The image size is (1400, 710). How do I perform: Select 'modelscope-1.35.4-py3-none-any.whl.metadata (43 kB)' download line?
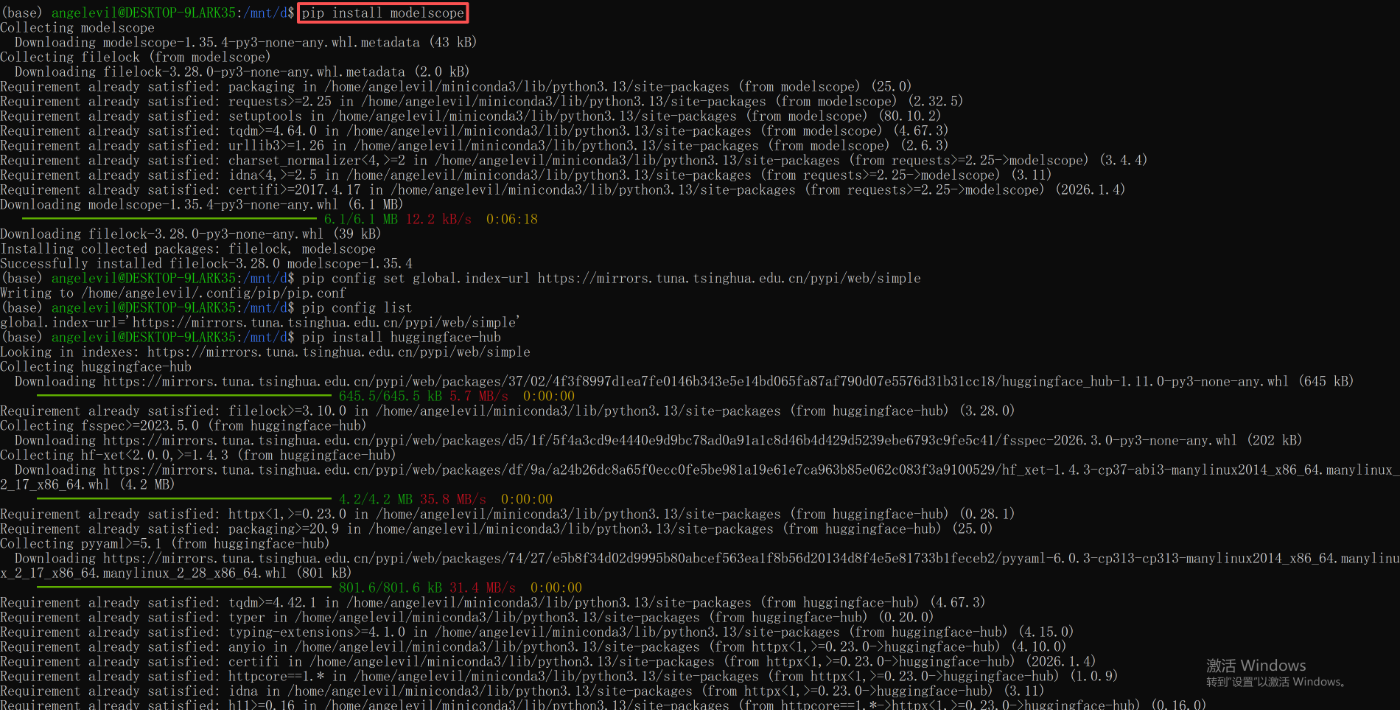coord(245,43)
